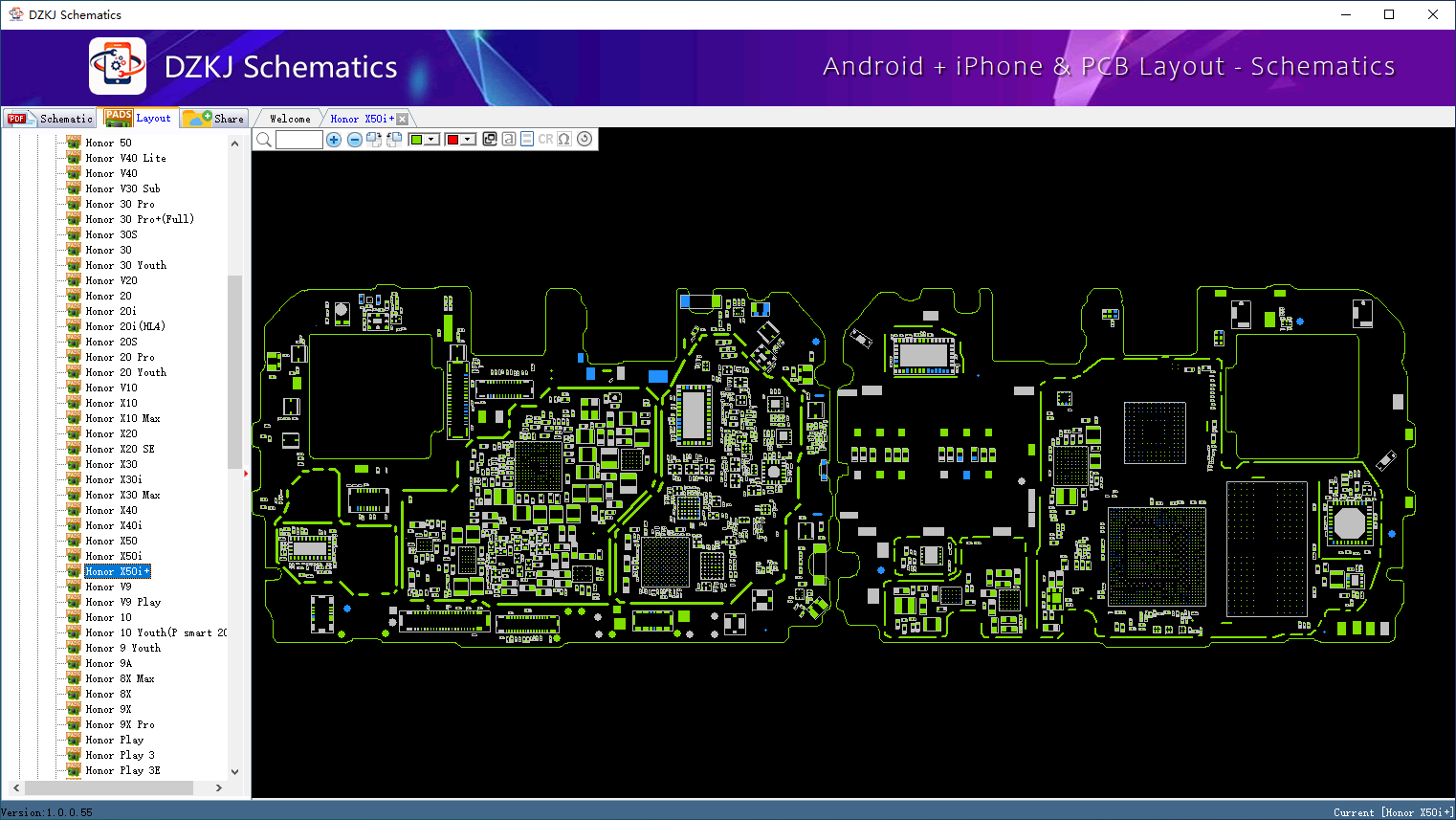Zoom out with the blue minus icon
Viewport: 1456px width, 820px height.
click(355, 140)
